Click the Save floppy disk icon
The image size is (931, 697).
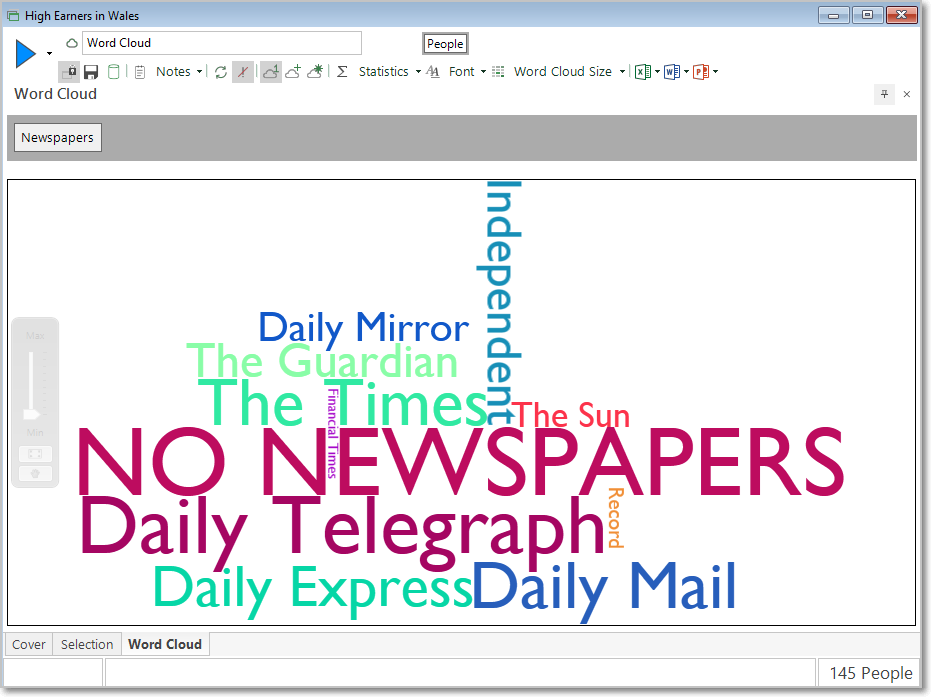tap(91, 72)
